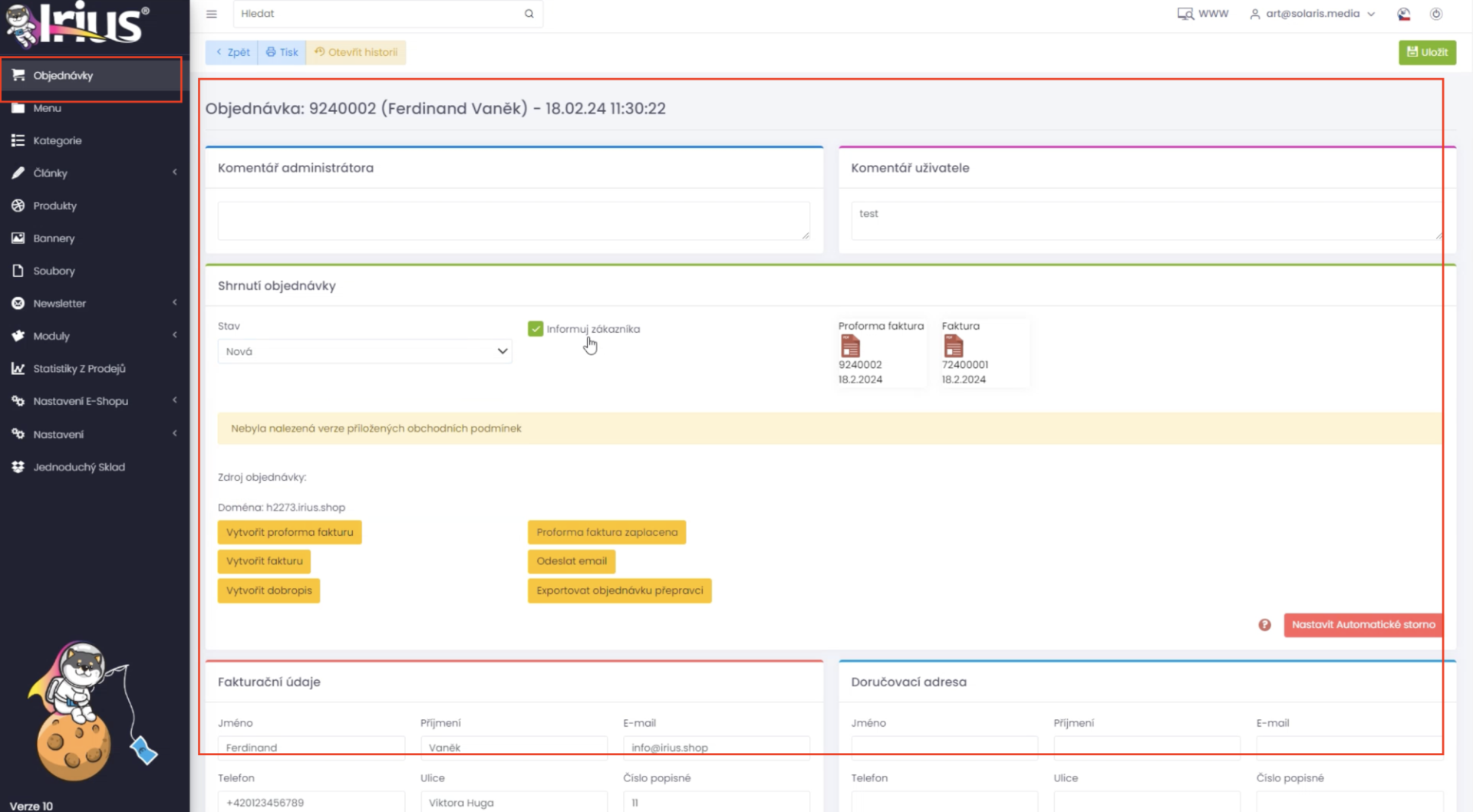Click the Moduly puzzle icon
Screen dimensions: 1473x812
click(18, 336)
